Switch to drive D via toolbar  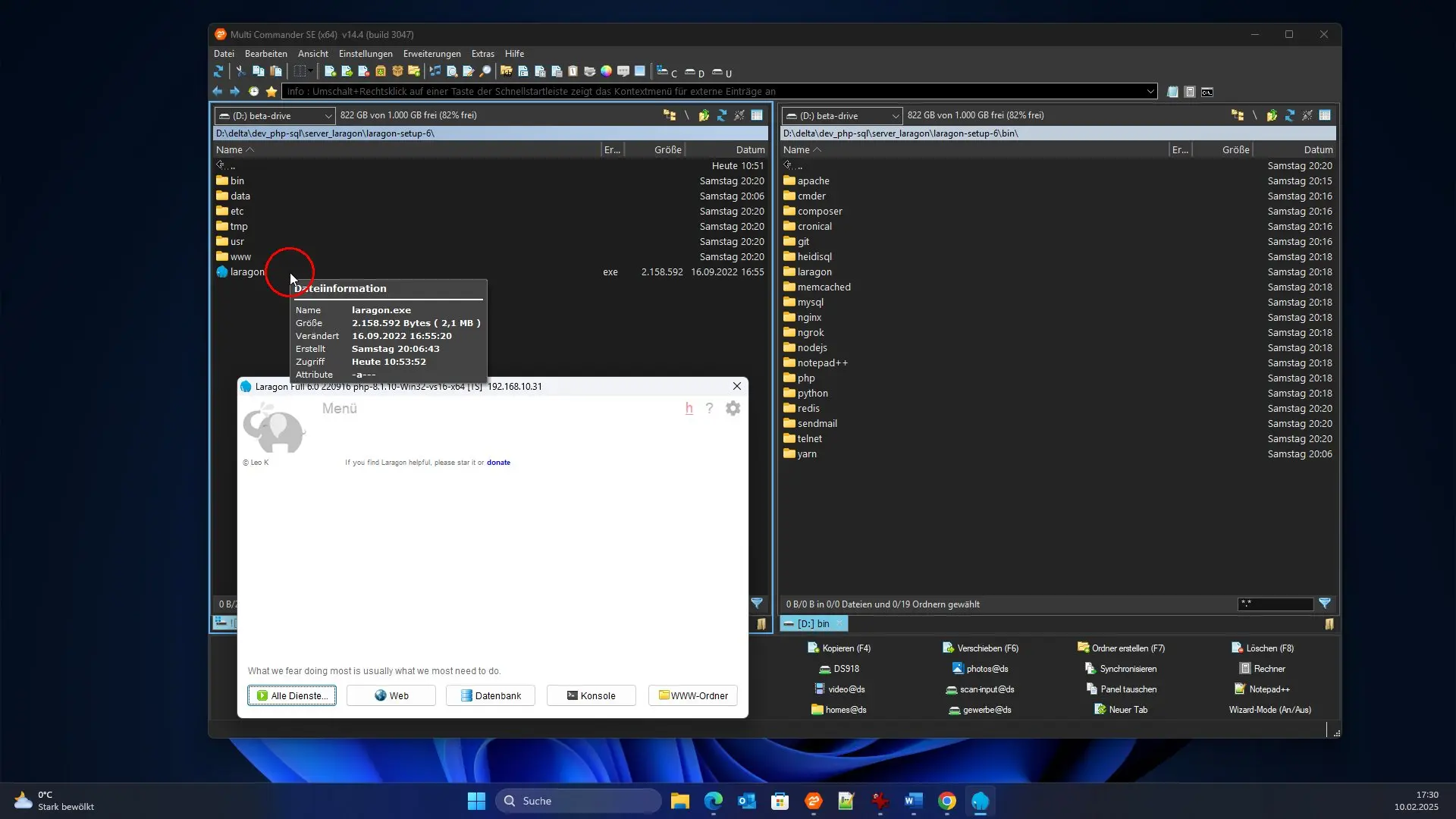pyautogui.click(x=695, y=73)
